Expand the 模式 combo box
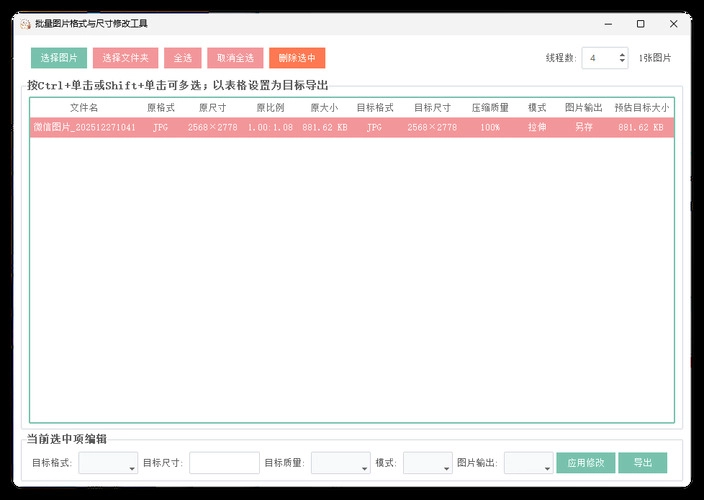The image size is (704, 500). 427,463
